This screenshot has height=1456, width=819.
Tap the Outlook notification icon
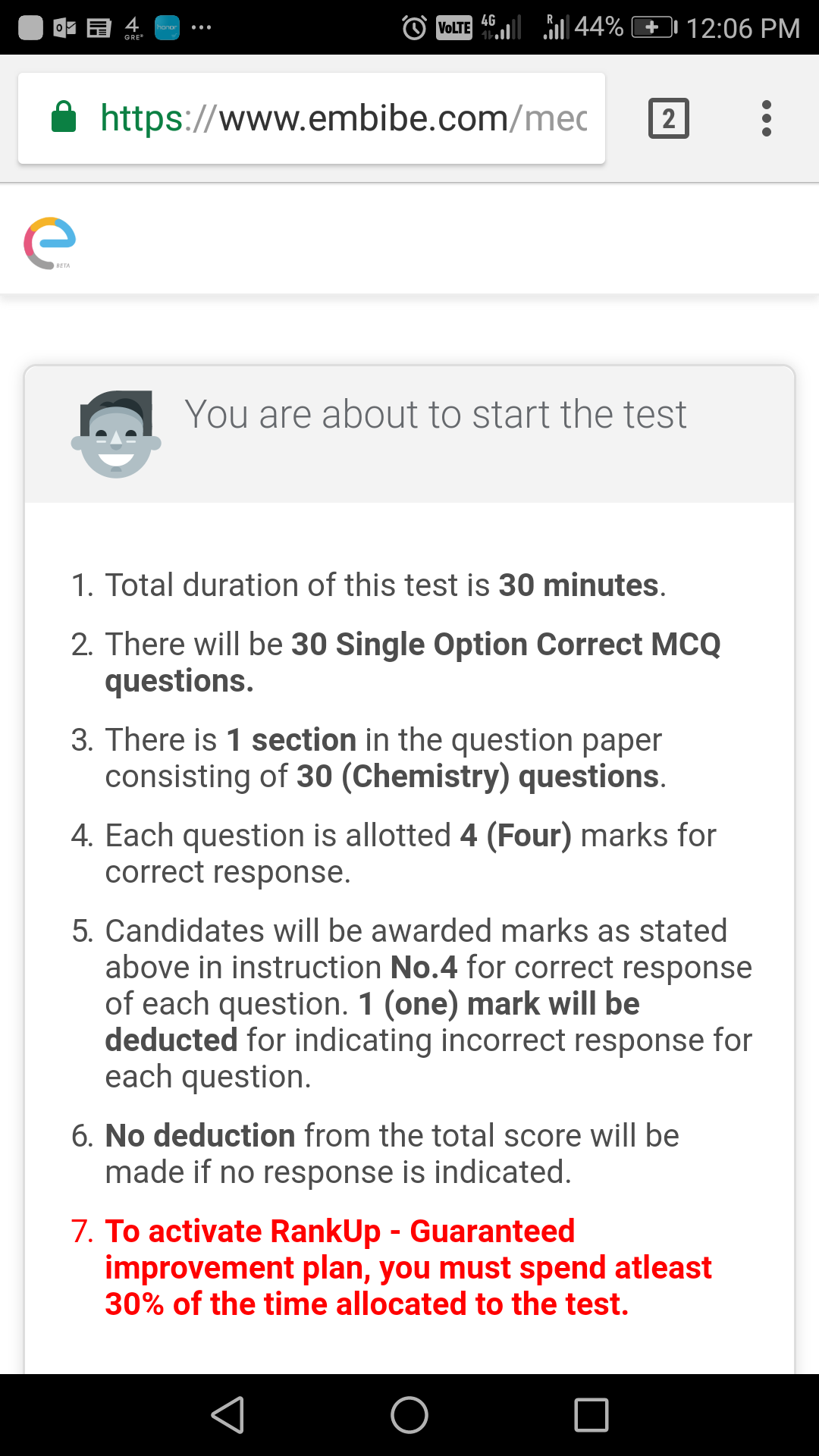65,28
